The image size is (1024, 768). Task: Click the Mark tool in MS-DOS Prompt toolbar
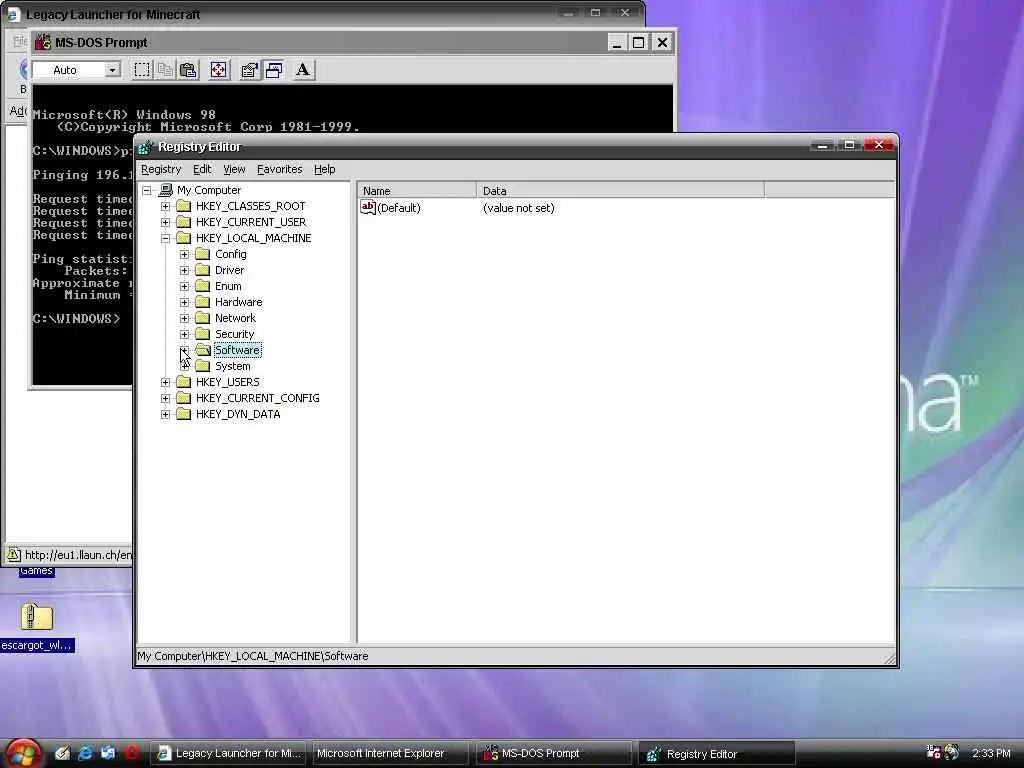pos(142,70)
